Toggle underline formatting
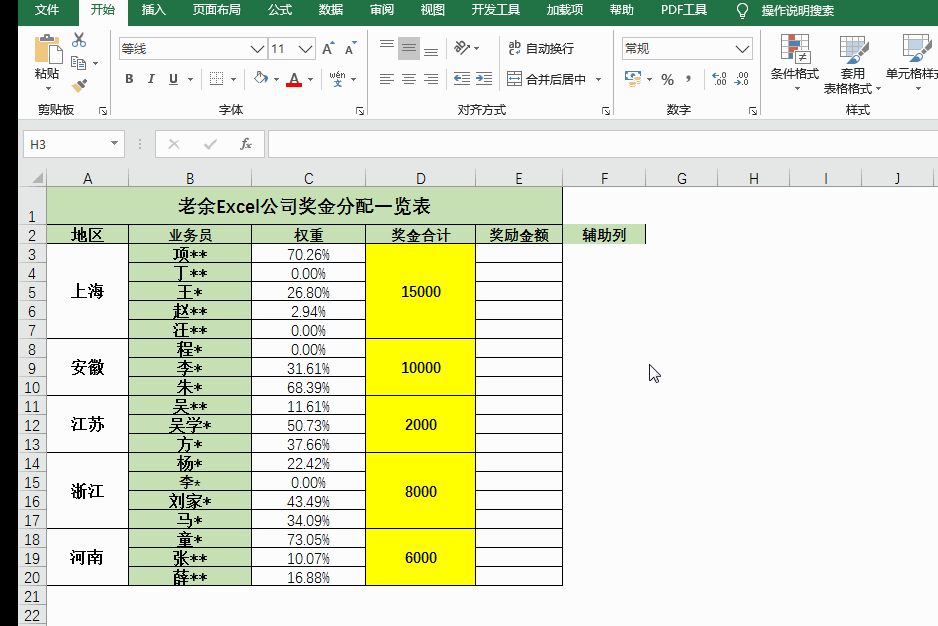This screenshot has width=938, height=626. pyautogui.click(x=173, y=79)
